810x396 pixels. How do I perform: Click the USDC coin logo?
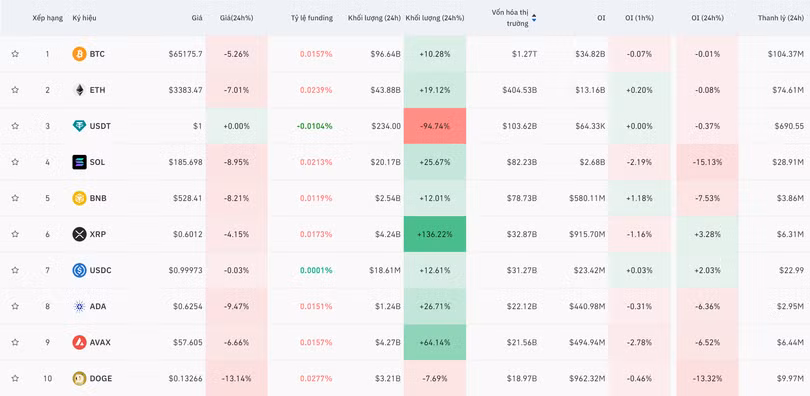click(x=79, y=270)
